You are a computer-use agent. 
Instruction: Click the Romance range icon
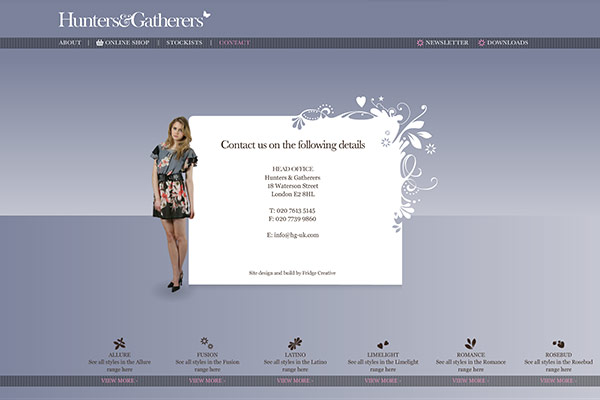[470, 343]
